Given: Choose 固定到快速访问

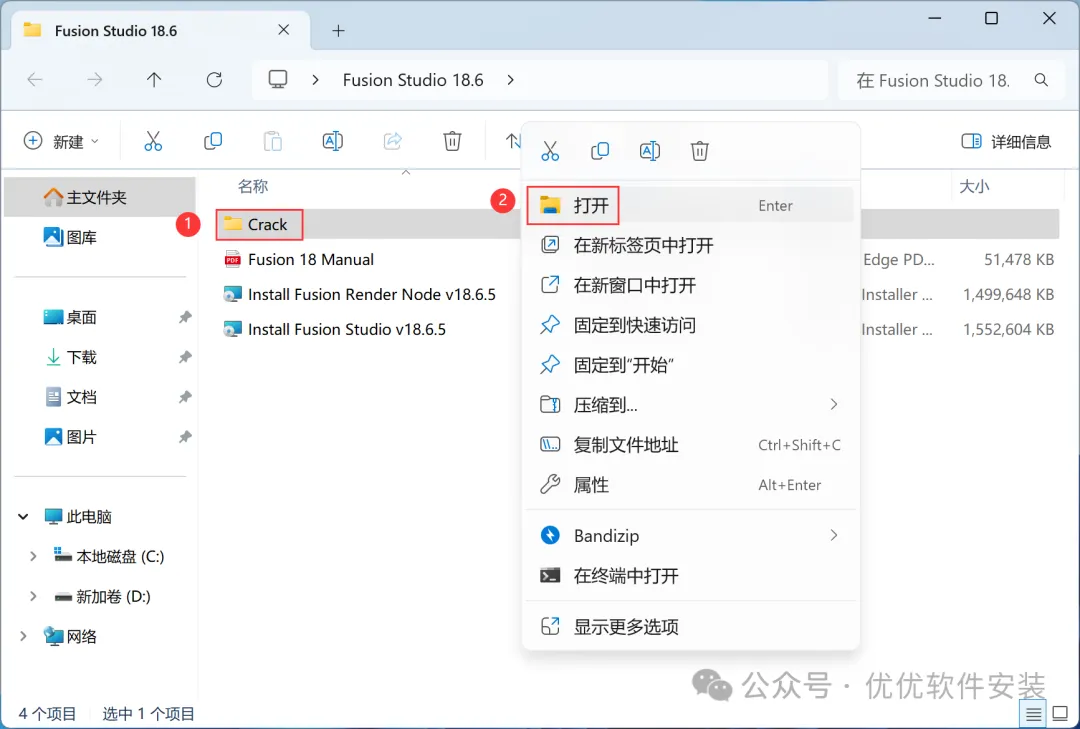Looking at the screenshot, I should coord(691,325).
